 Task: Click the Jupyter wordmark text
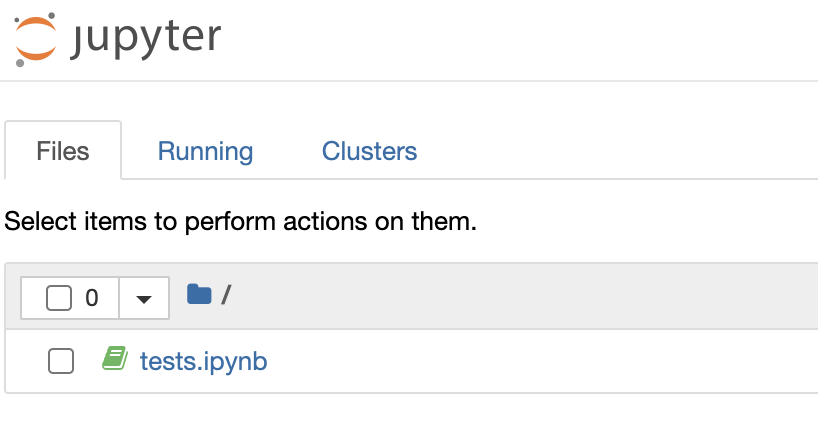(x=146, y=38)
